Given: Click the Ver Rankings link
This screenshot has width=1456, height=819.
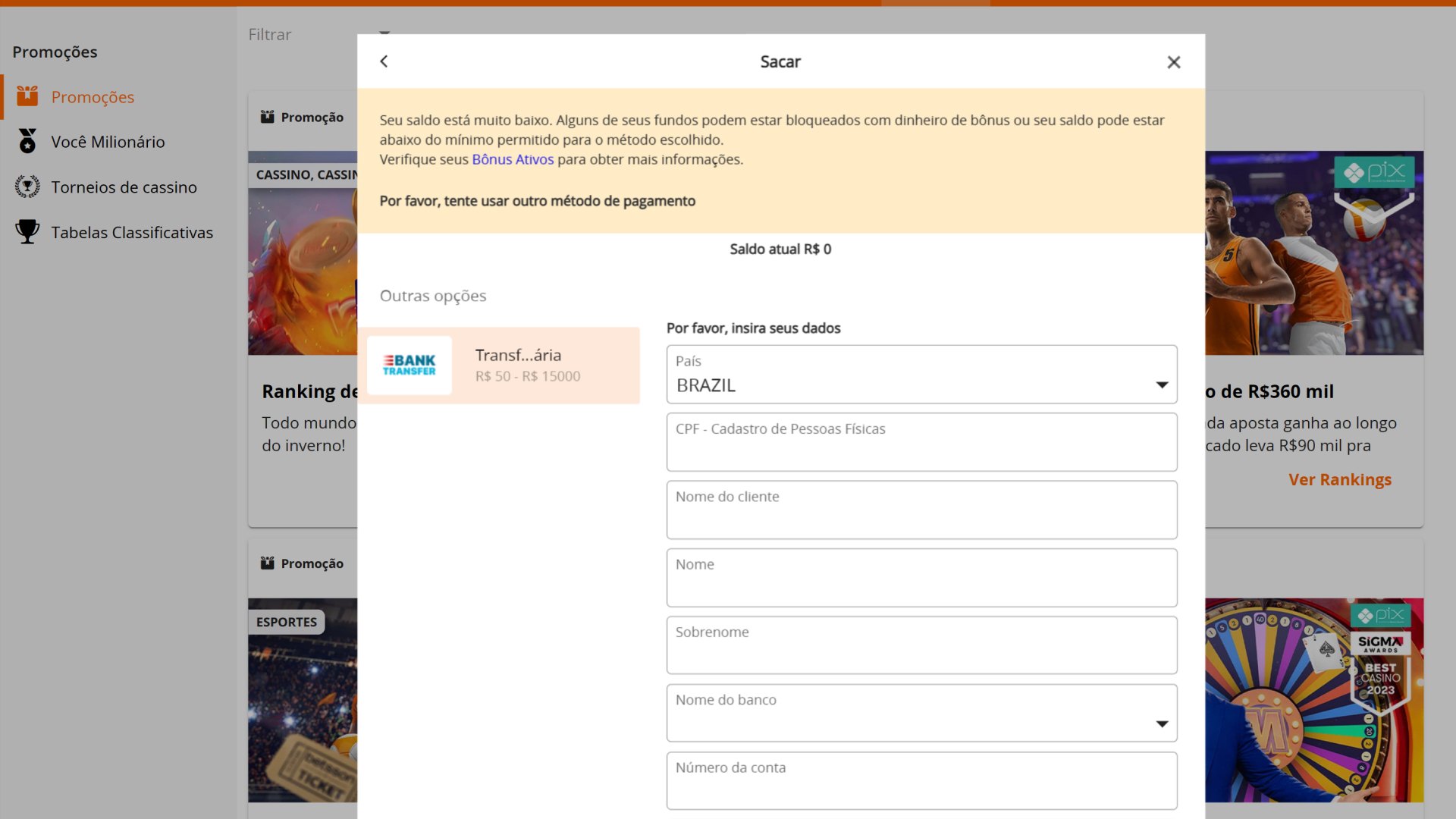Looking at the screenshot, I should coord(1339,479).
